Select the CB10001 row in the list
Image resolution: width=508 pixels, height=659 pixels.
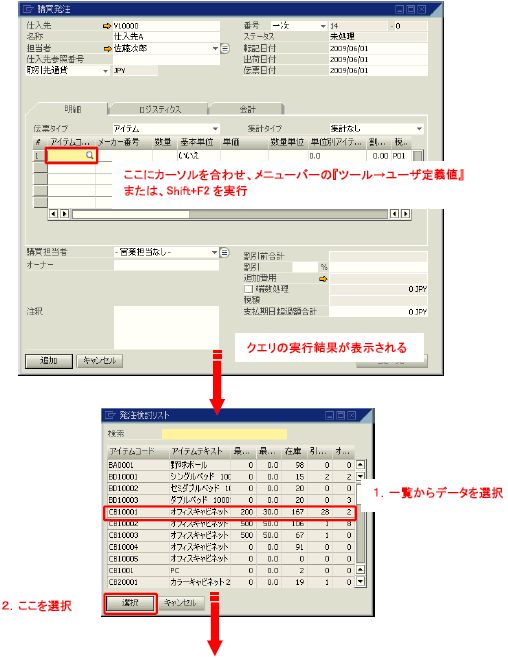230,512
